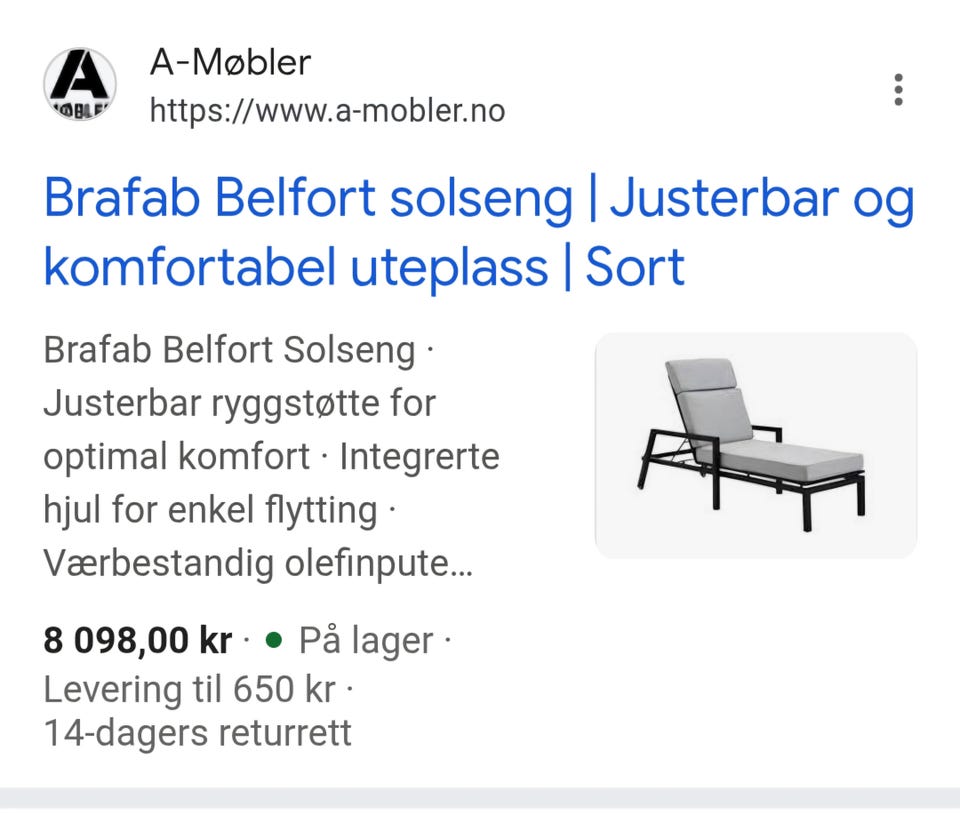Select the På lager stock status label
960x815 pixels.
tap(370, 641)
